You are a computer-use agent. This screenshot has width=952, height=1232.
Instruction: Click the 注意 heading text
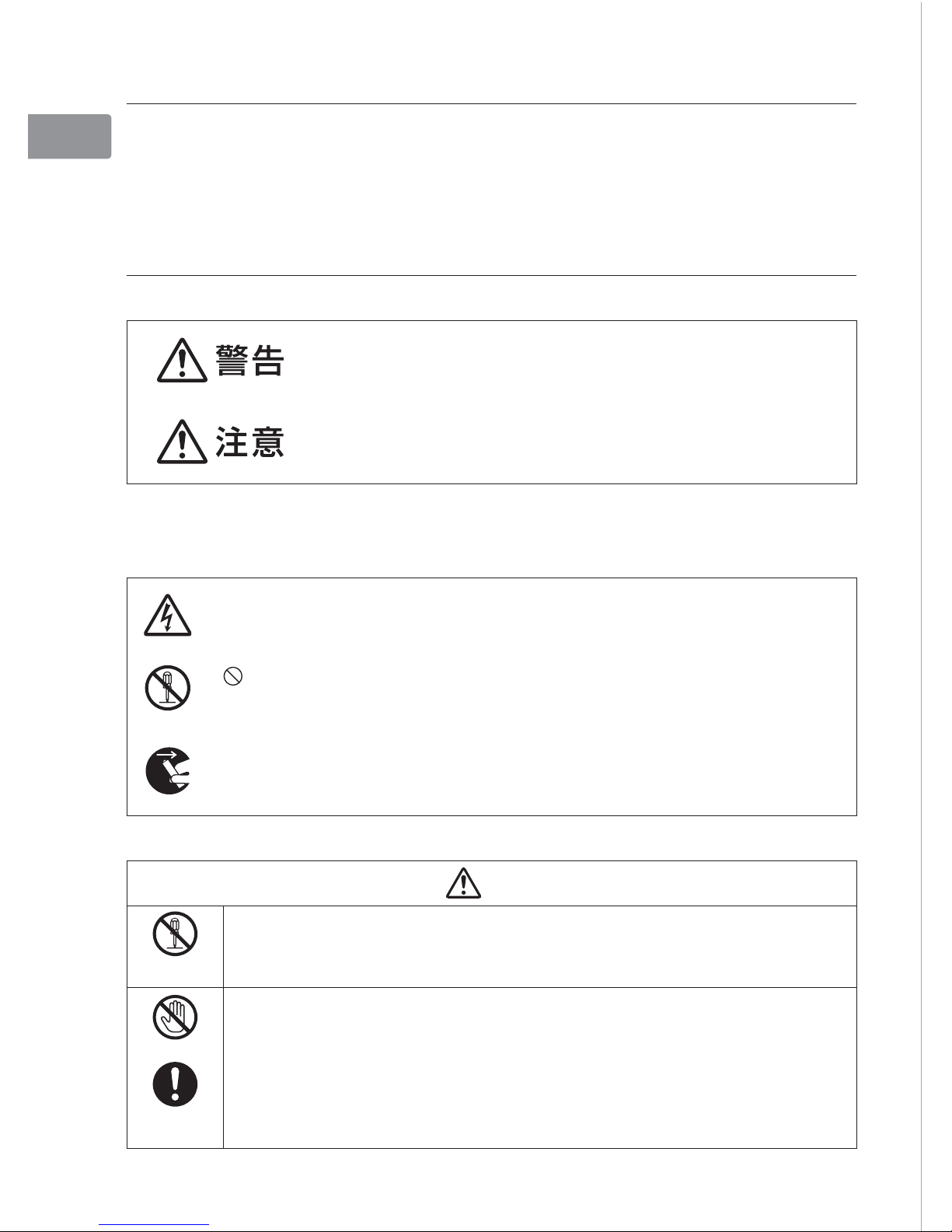click(x=250, y=441)
